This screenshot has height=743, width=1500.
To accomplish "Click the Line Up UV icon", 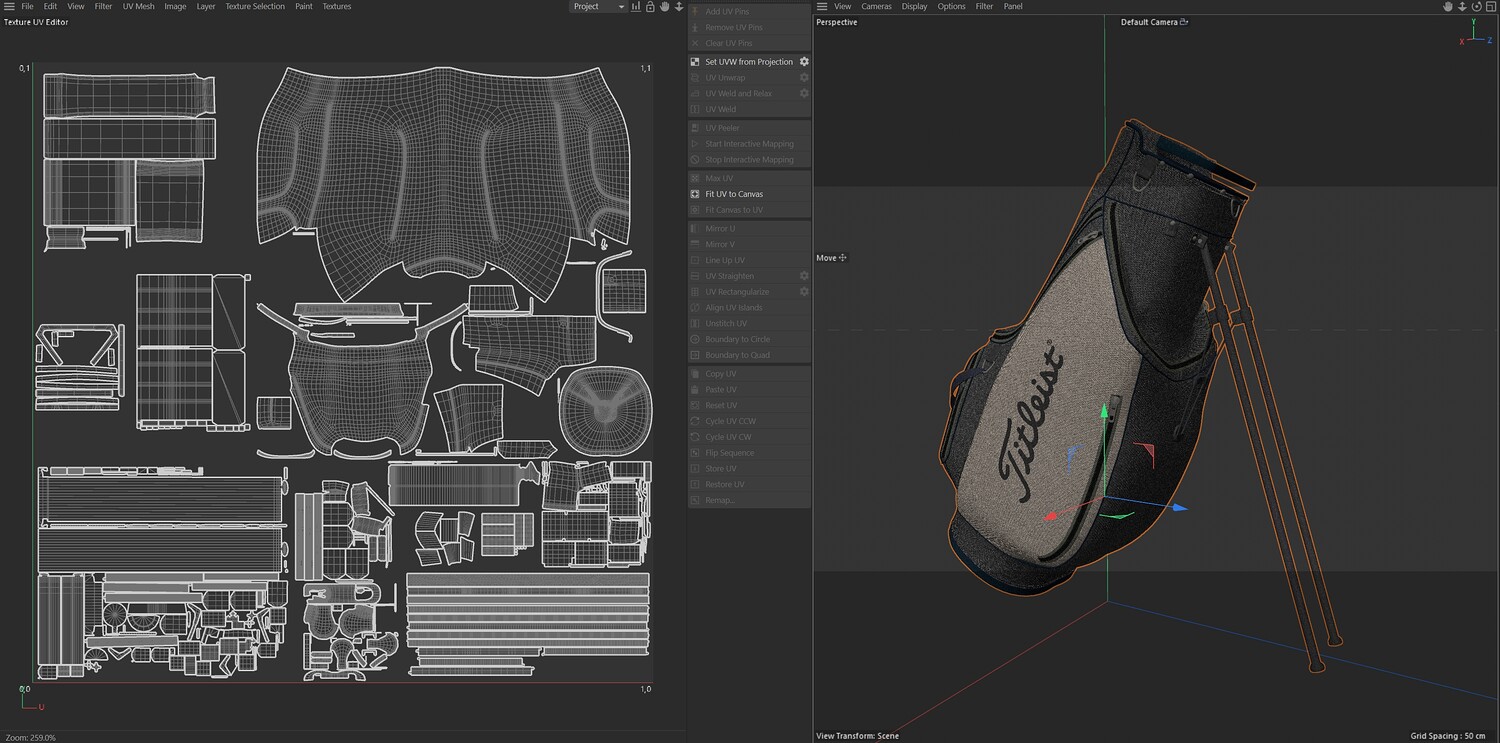I will coord(696,260).
